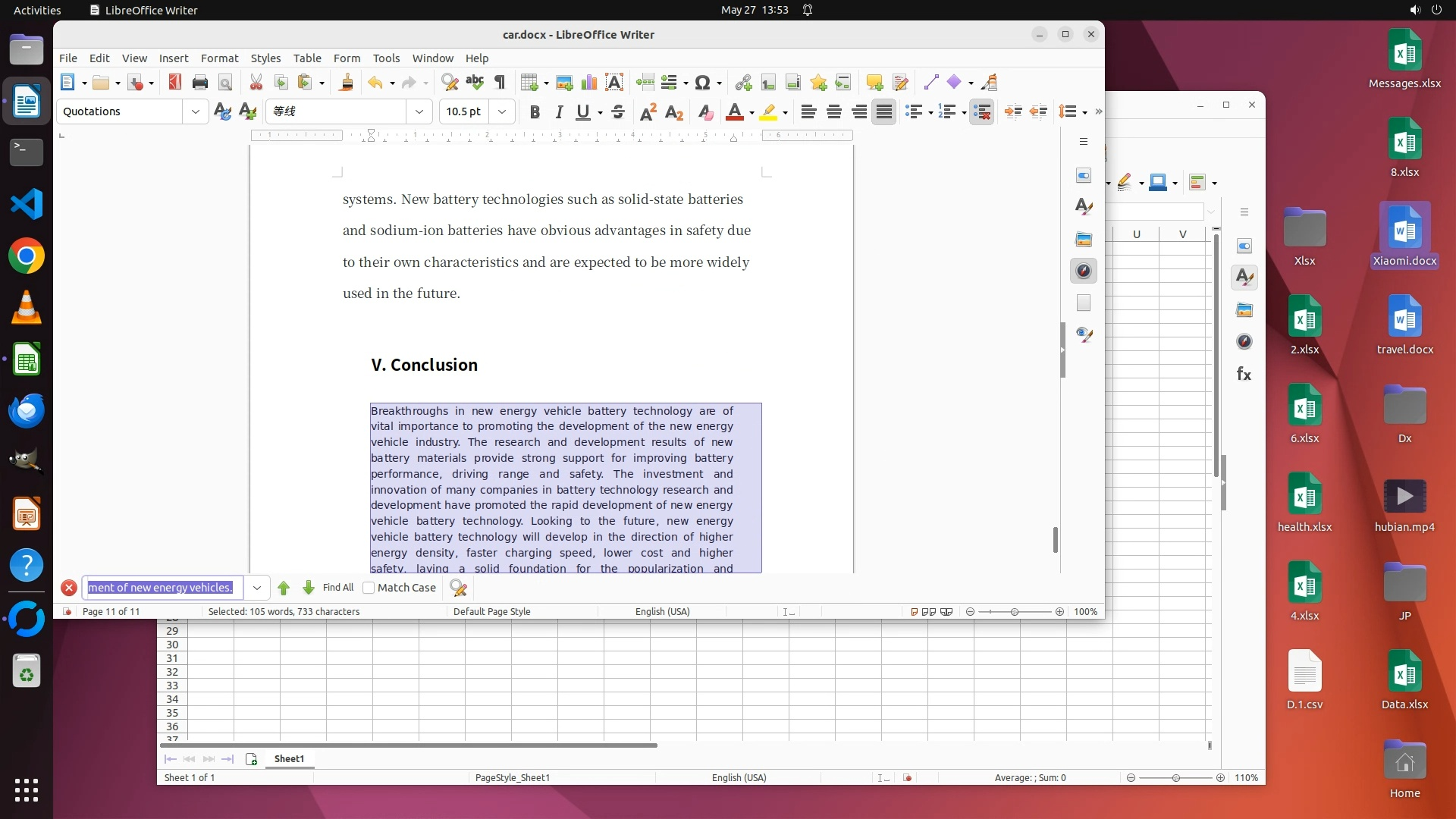Expand the Quotations paragraph style dropdown
This screenshot has width=1456, height=819.
tap(196, 112)
